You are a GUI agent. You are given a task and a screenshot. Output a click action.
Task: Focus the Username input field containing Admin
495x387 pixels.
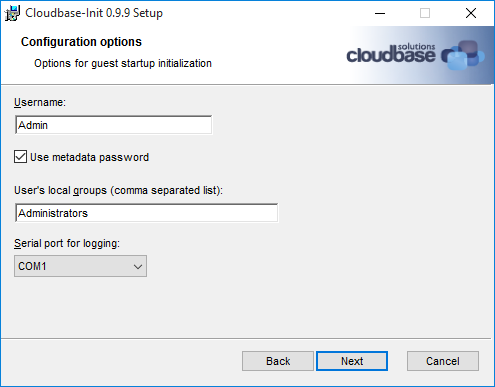(x=113, y=125)
